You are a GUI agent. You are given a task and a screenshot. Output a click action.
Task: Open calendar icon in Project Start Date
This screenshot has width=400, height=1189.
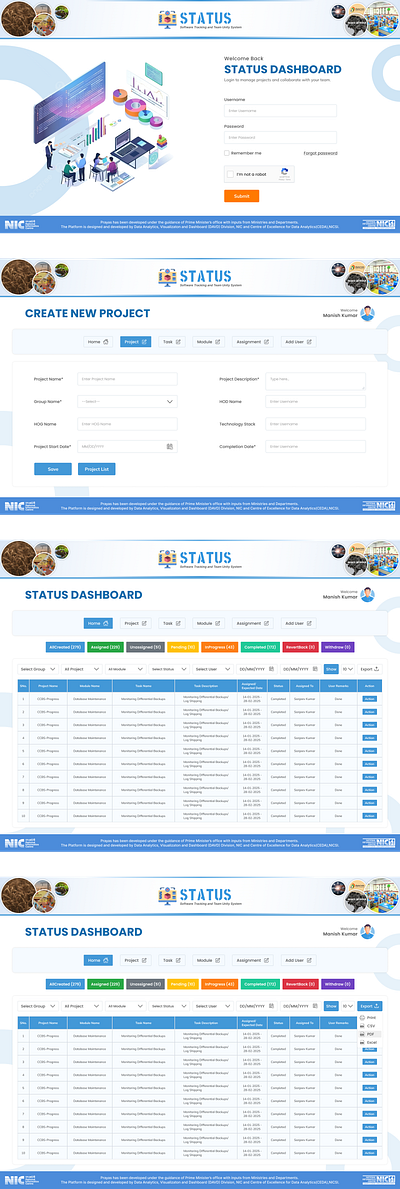pos(170,447)
